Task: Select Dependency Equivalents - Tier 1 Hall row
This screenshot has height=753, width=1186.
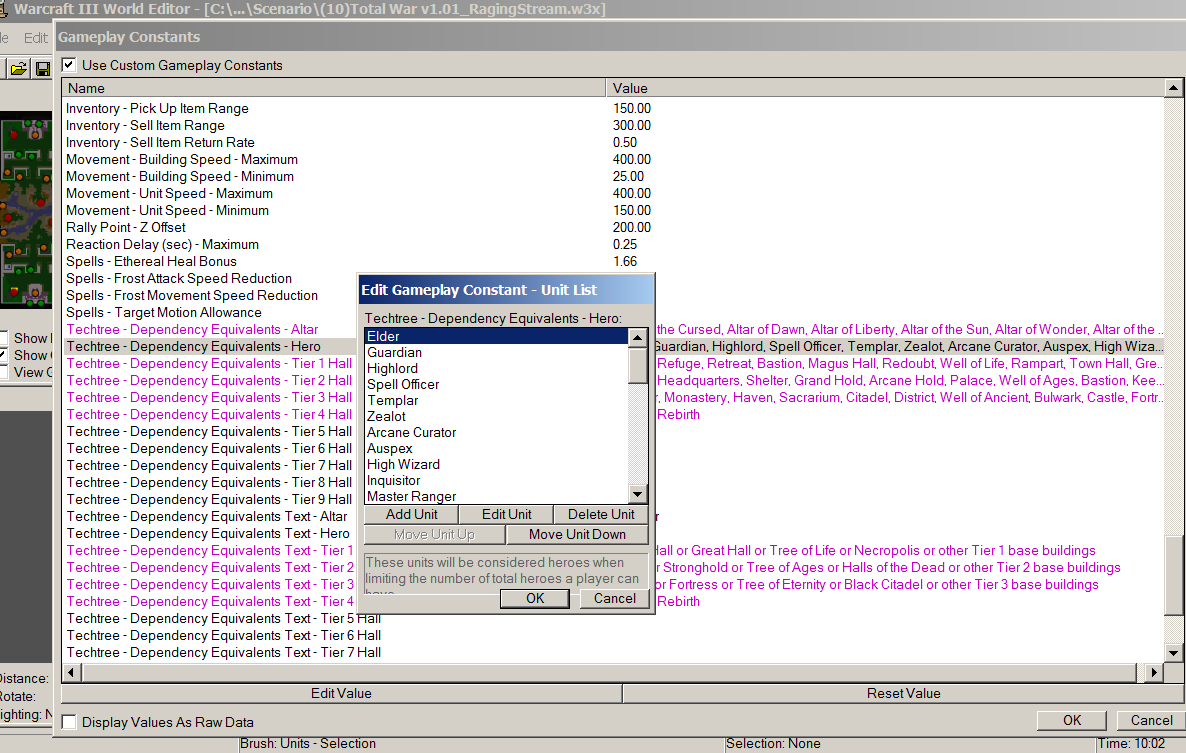Action: point(210,364)
